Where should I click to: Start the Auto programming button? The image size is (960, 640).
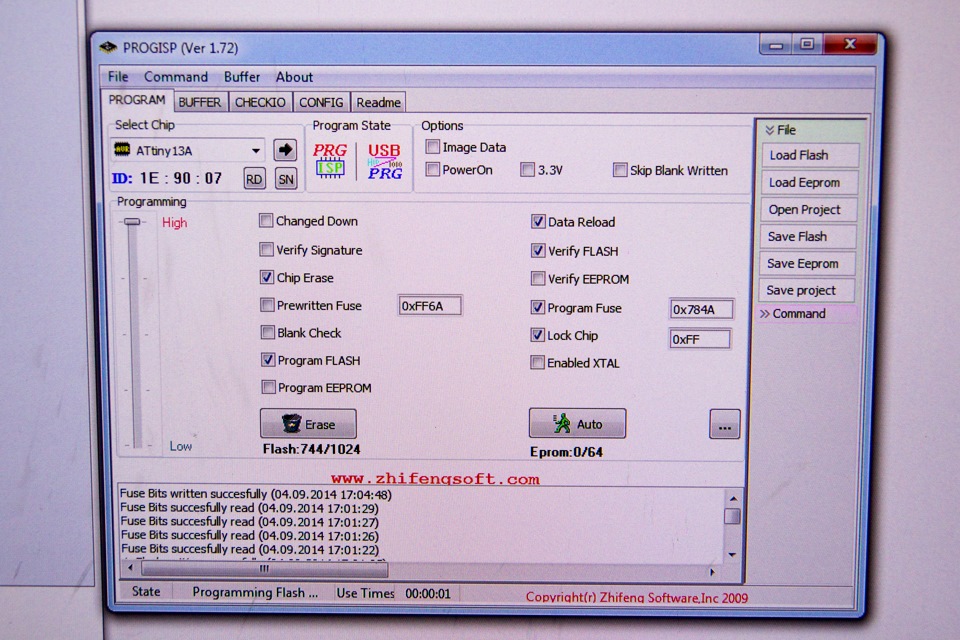point(577,424)
